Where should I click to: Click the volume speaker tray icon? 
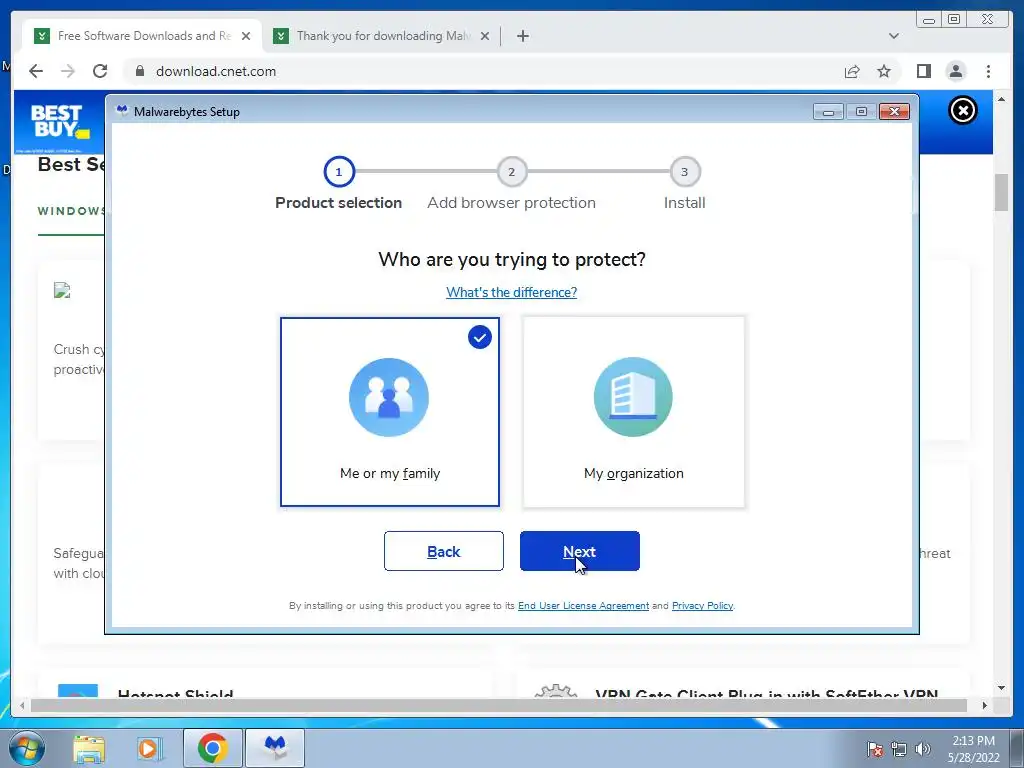[922, 749]
